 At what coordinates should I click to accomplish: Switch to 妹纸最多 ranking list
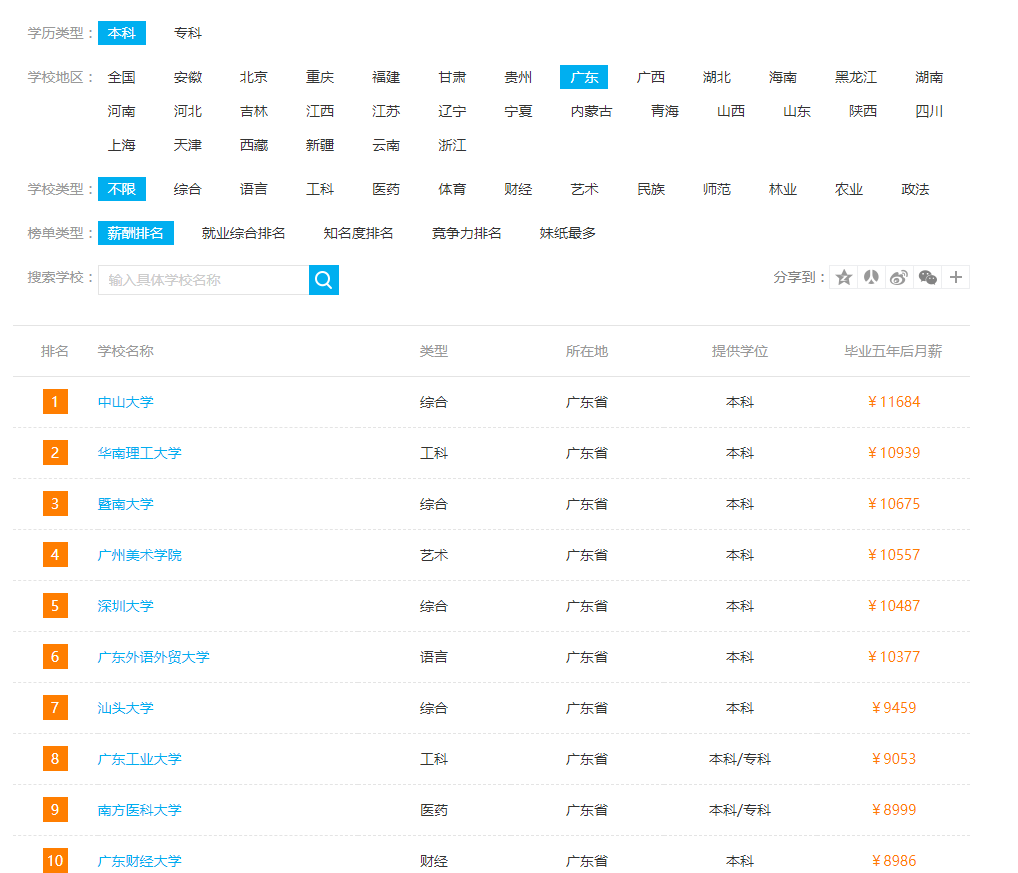pos(567,233)
